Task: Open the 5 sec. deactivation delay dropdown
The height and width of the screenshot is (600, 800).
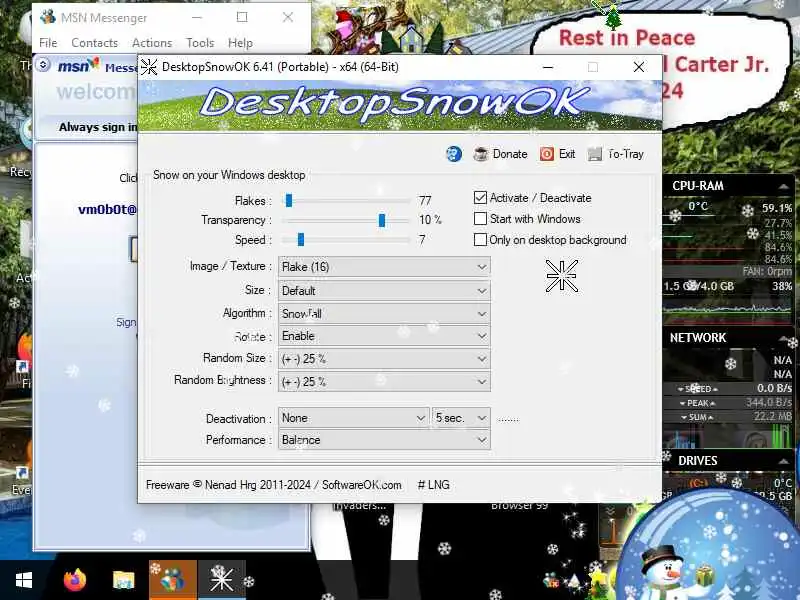Action: 461,418
